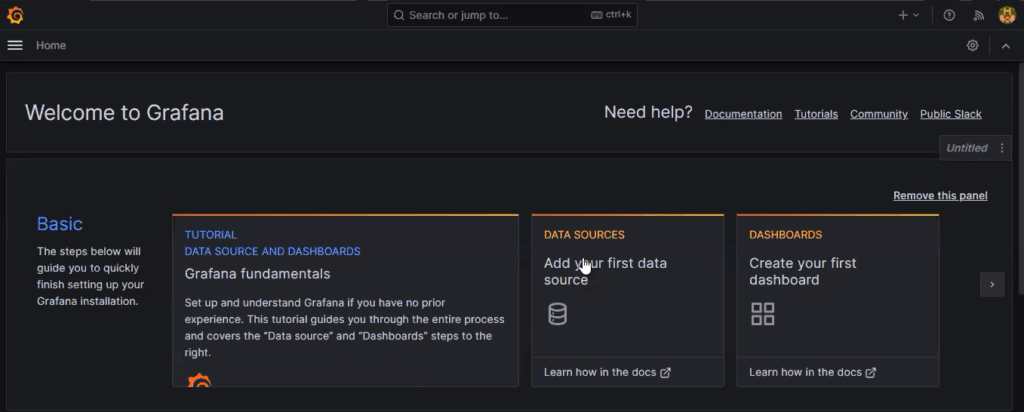The width and height of the screenshot is (1024, 412).
Task: Open the Documentation link
Action: pos(743,114)
